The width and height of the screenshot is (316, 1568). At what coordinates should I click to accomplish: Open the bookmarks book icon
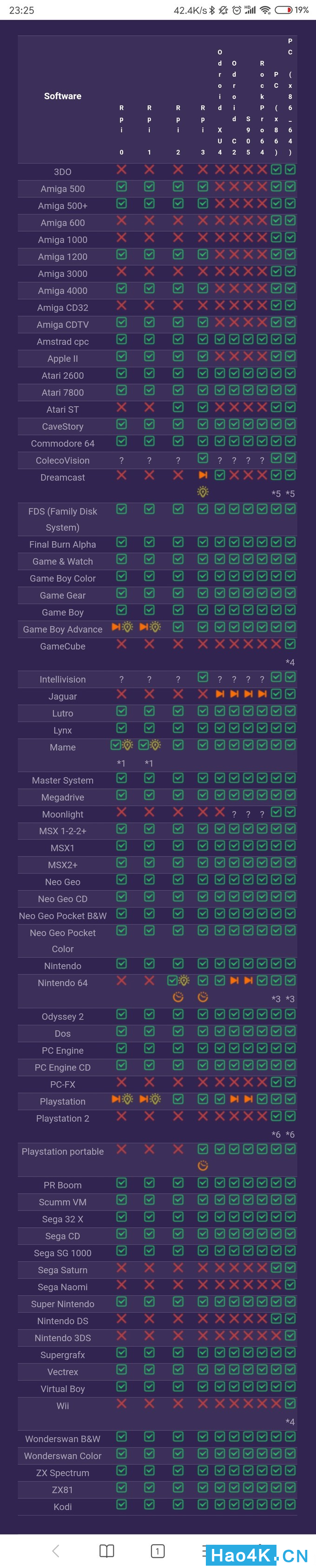pos(106,1550)
